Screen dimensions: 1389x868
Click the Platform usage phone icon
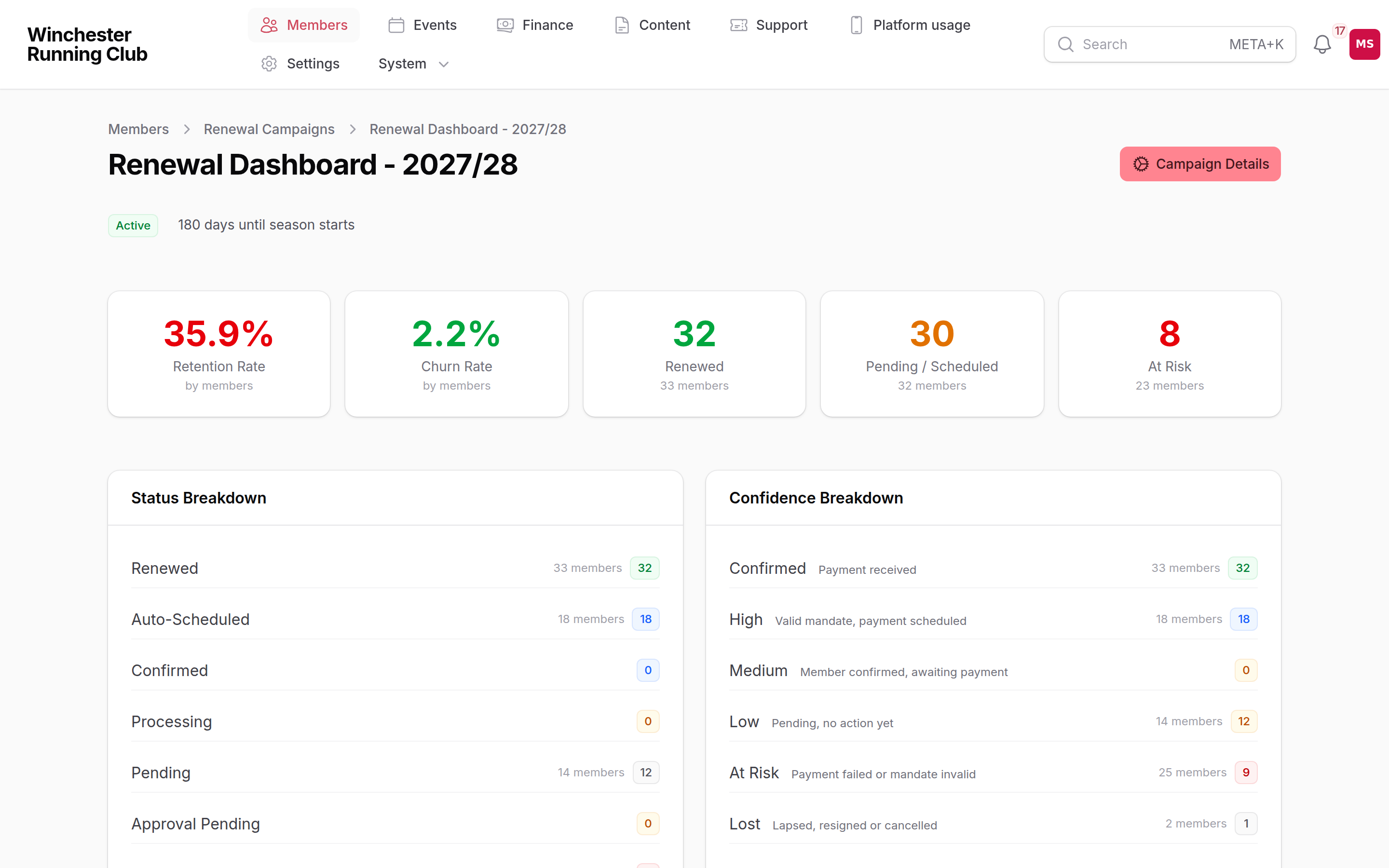pyautogui.click(x=857, y=25)
